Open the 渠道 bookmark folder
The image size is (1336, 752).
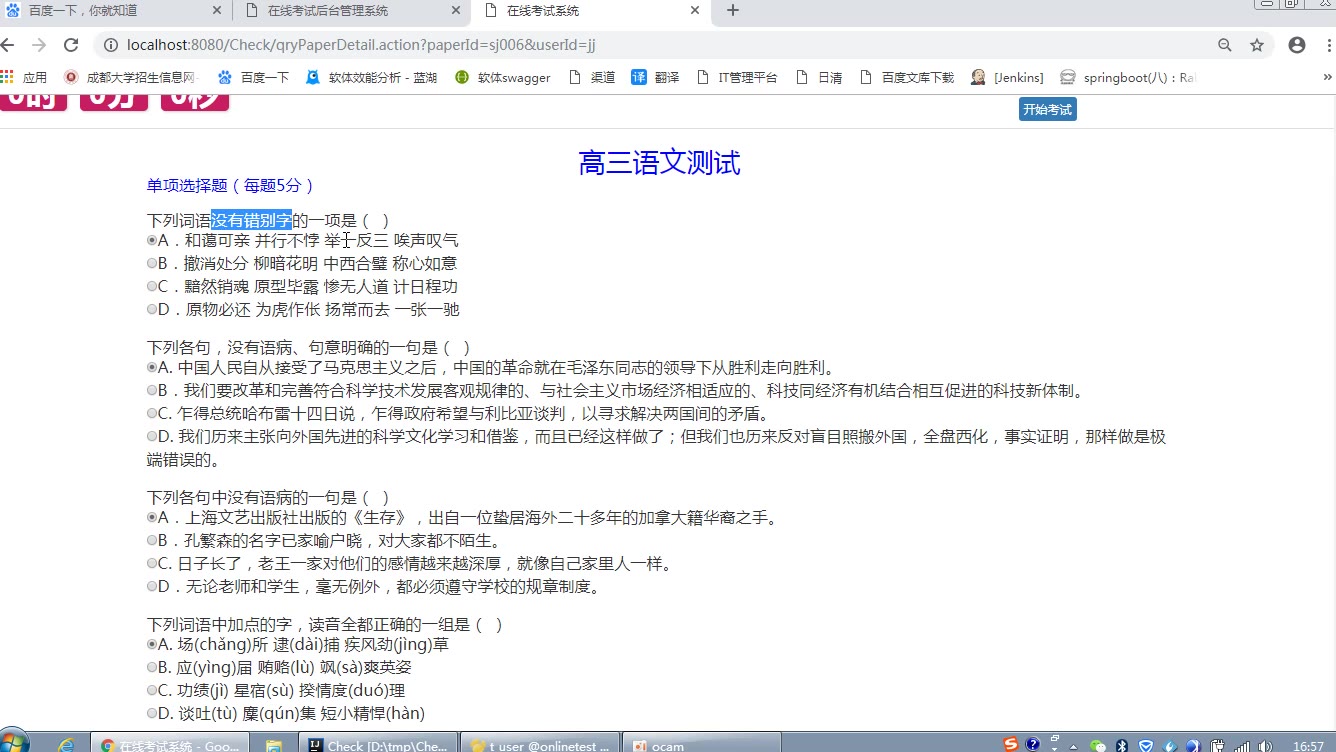point(592,77)
